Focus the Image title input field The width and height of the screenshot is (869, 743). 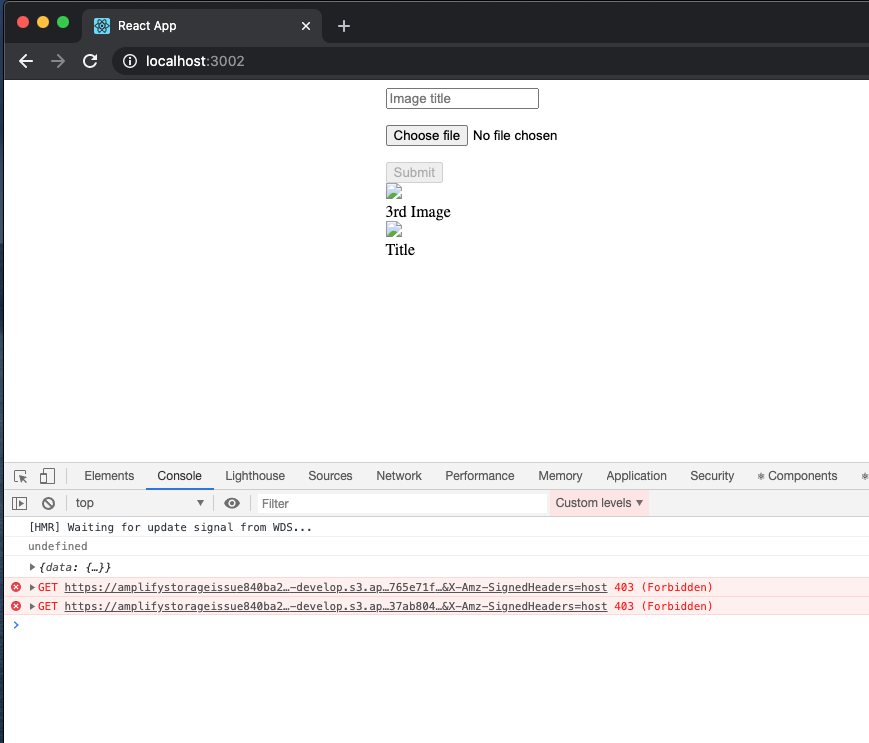point(462,99)
